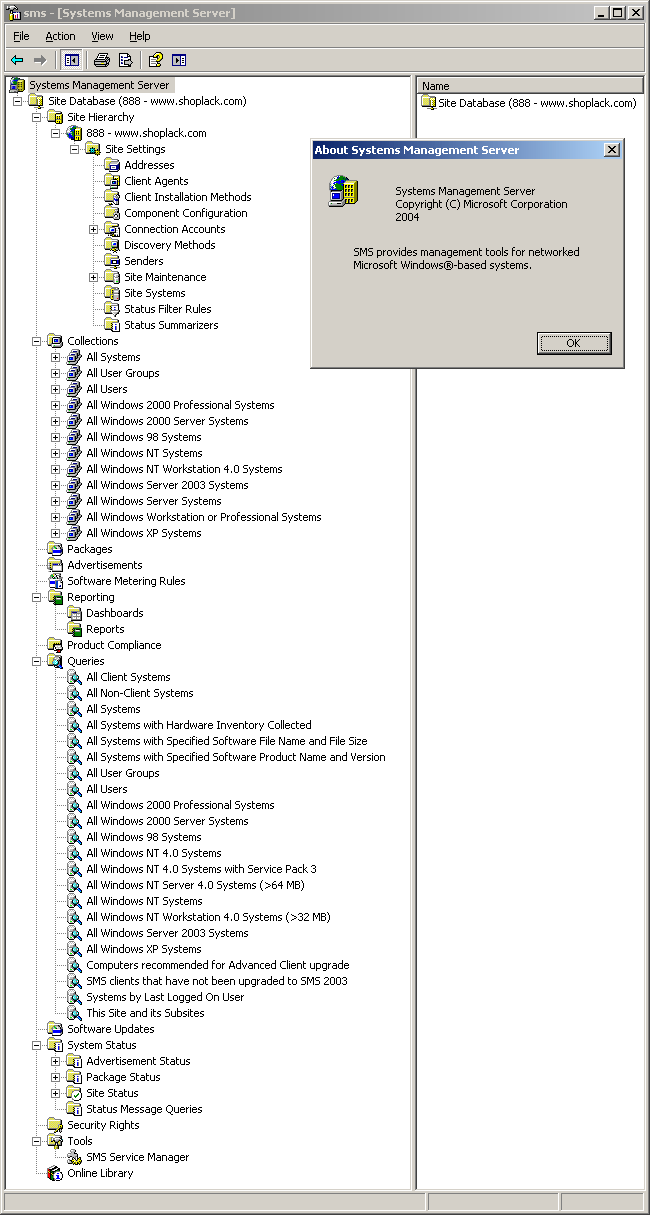Select This Site and its Subsites query

[145, 1013]
